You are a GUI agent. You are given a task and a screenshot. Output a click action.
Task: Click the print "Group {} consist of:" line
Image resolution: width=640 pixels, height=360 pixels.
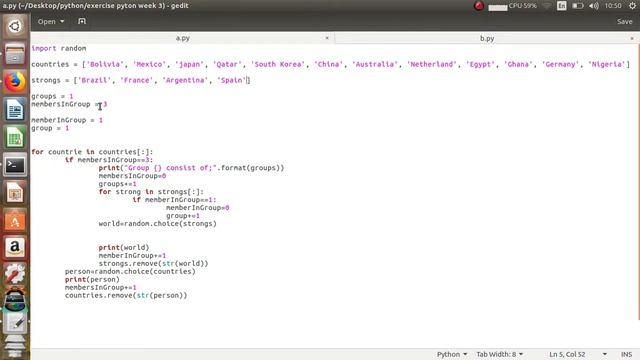(x=191, y=168)
